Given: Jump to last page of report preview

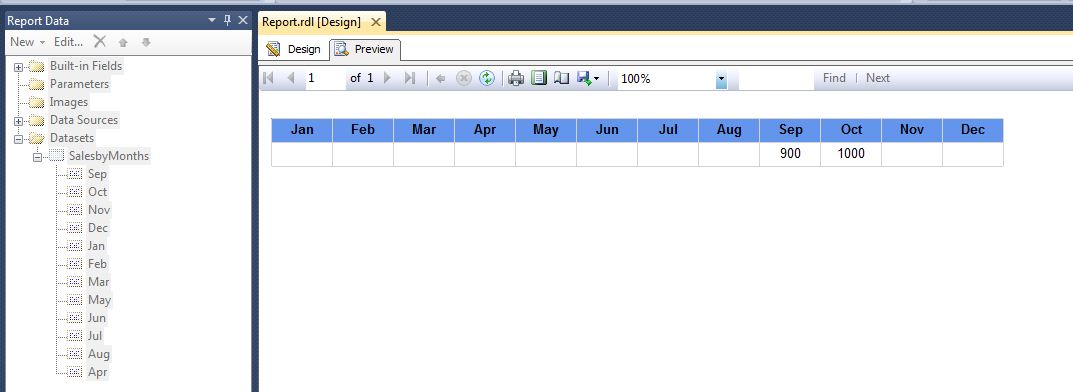Looking at the screenshot, I should pos(410,78).
